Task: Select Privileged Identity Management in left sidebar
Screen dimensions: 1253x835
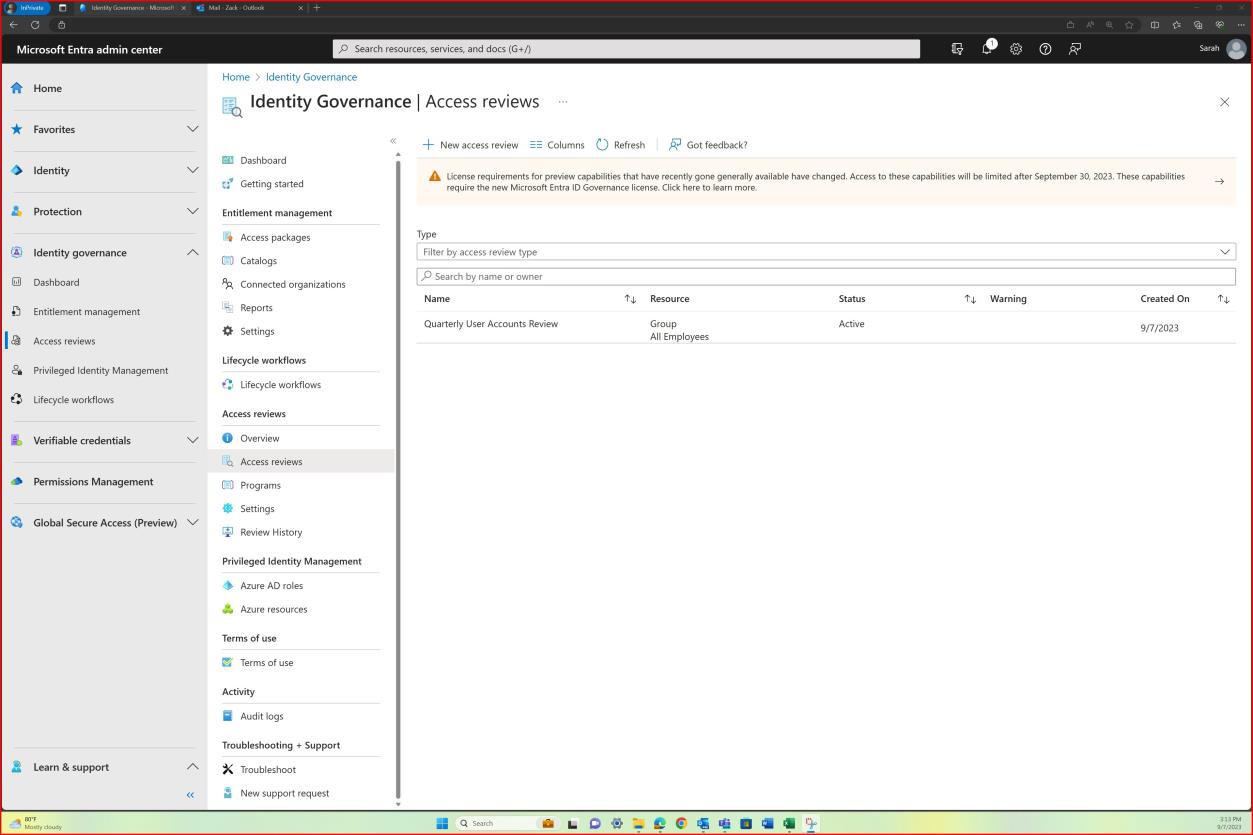Action: [100, 370]
